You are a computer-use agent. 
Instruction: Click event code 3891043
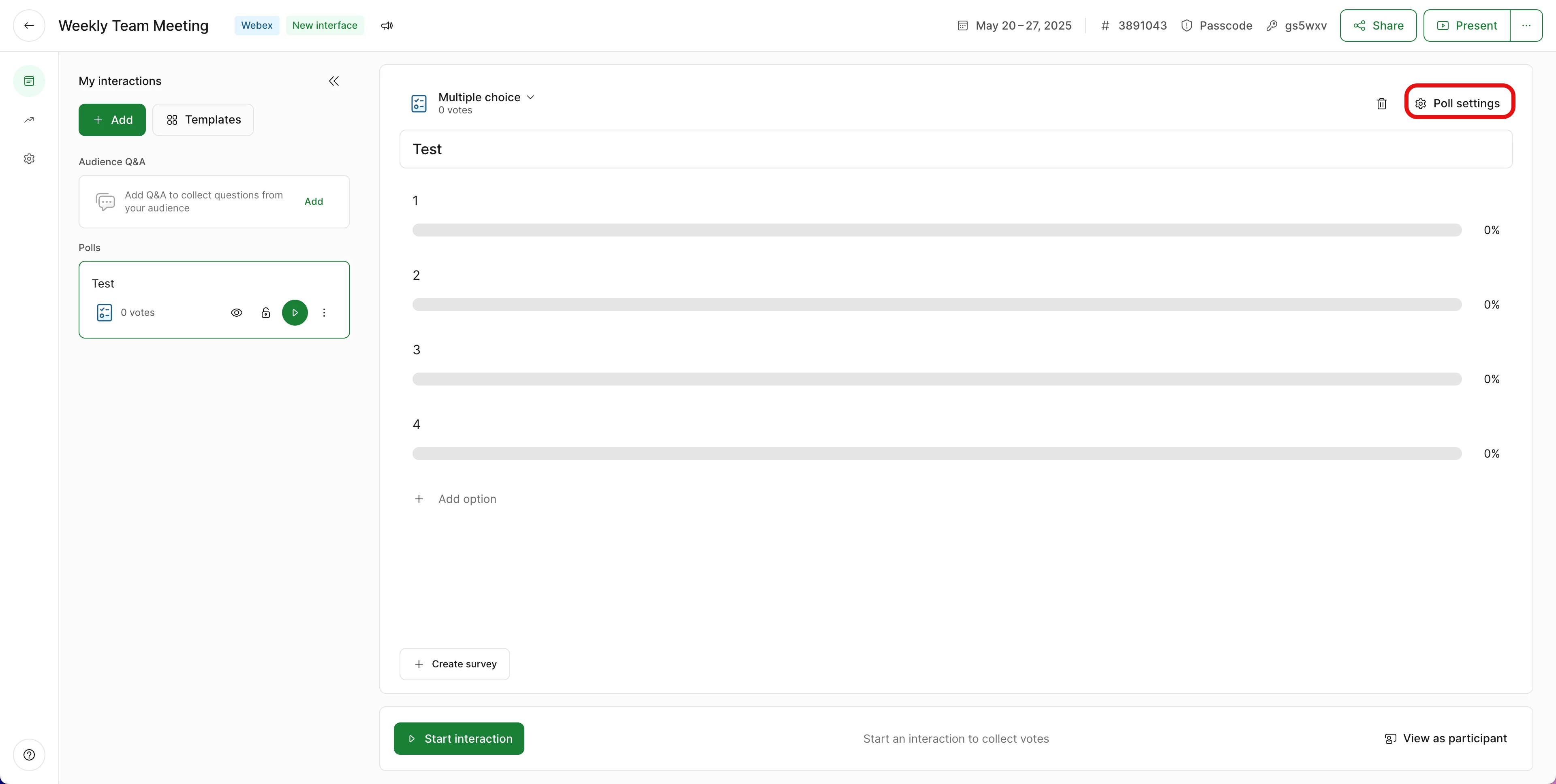tap(1142, 26)
